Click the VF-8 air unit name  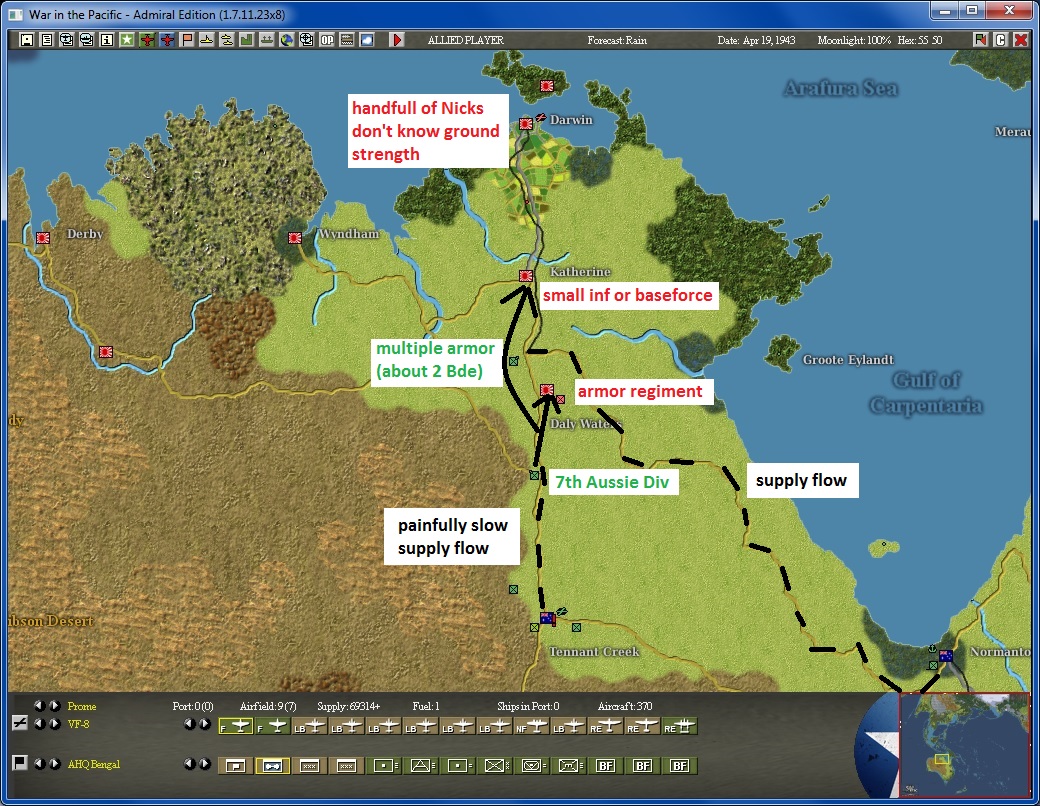coord(78,724)
